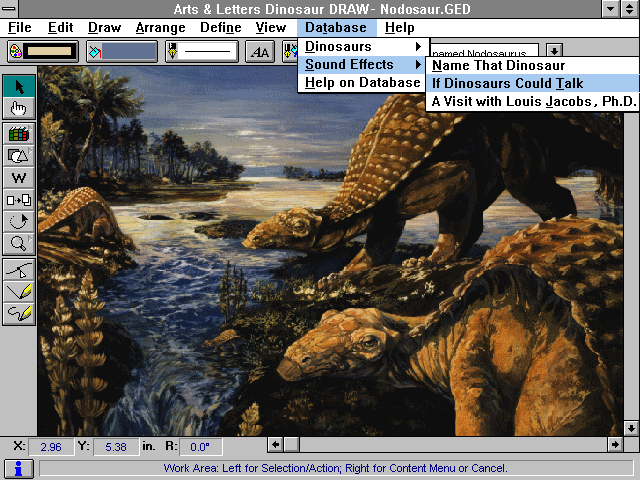Viewport: 640px width, 480px height.
Task: Choose Name That Dinosaur
Action: click(532, 65)
